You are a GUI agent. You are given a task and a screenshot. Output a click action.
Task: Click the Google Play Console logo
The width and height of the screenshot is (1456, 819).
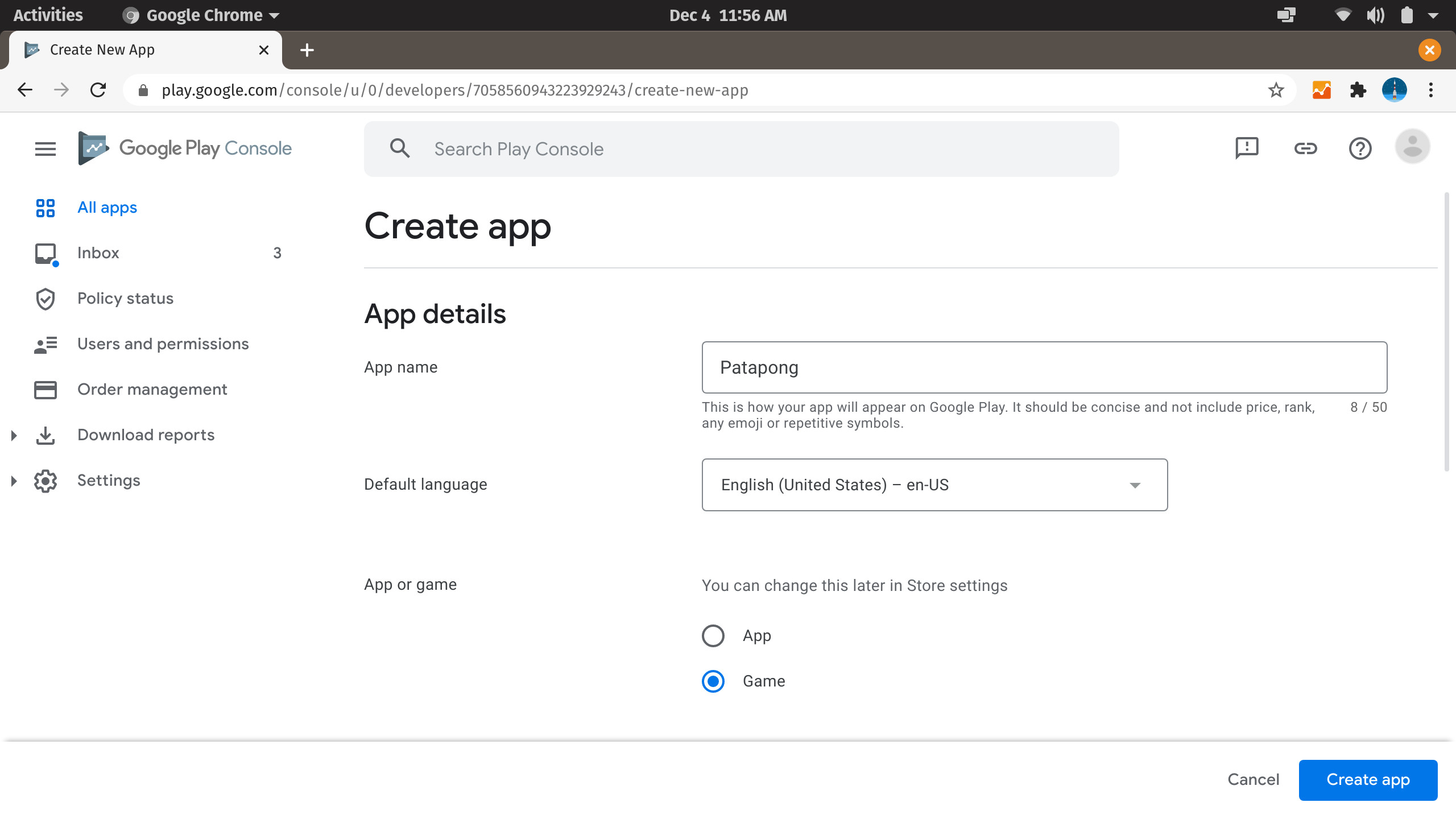(x=185, y=148)
